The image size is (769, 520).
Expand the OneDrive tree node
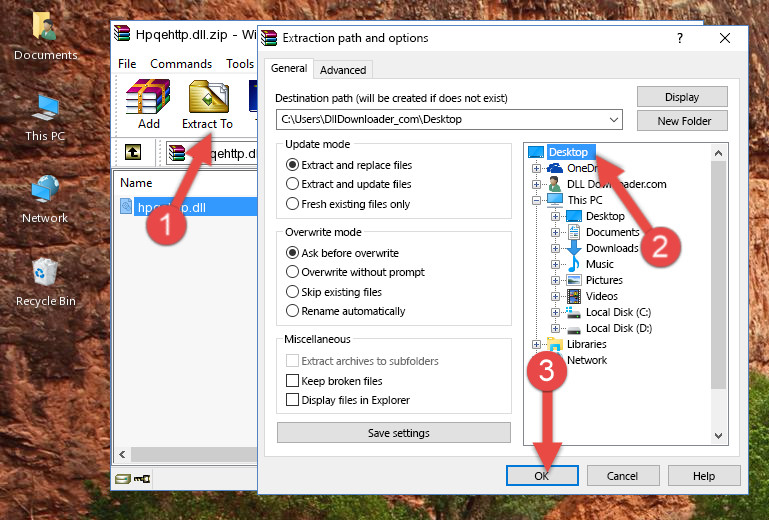(x=537, y=168)
